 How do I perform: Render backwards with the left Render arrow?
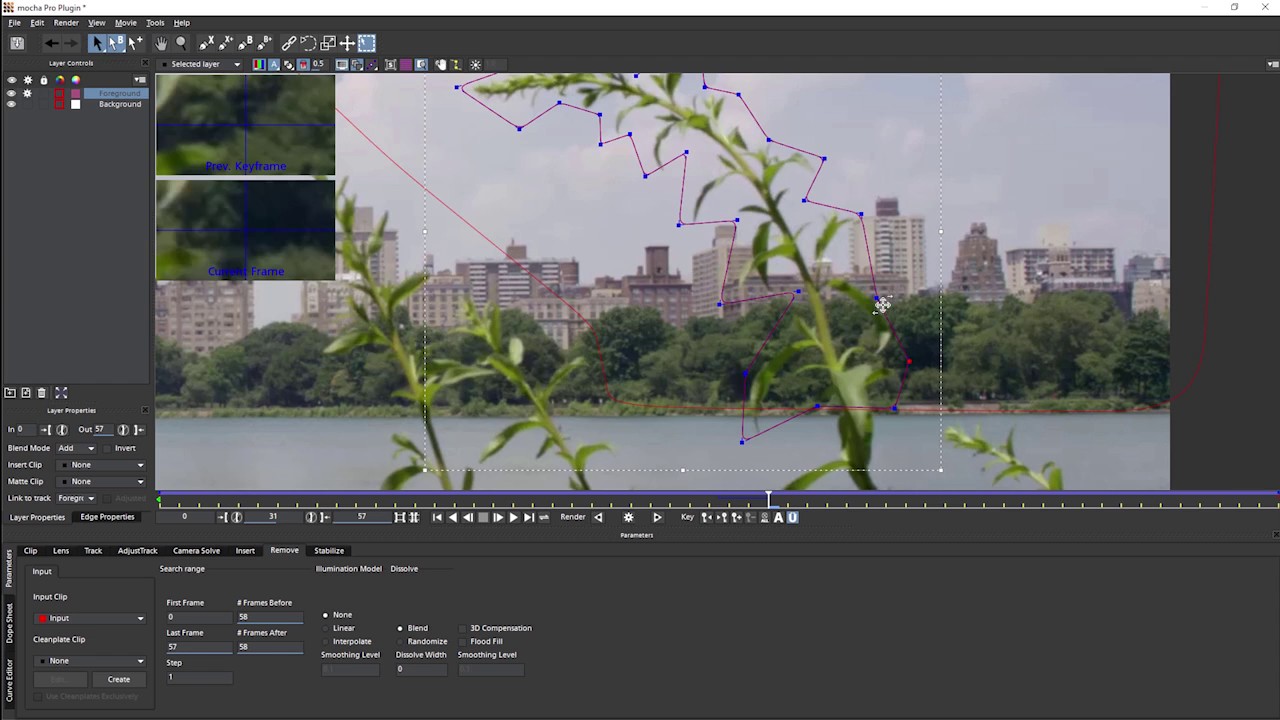598,517
